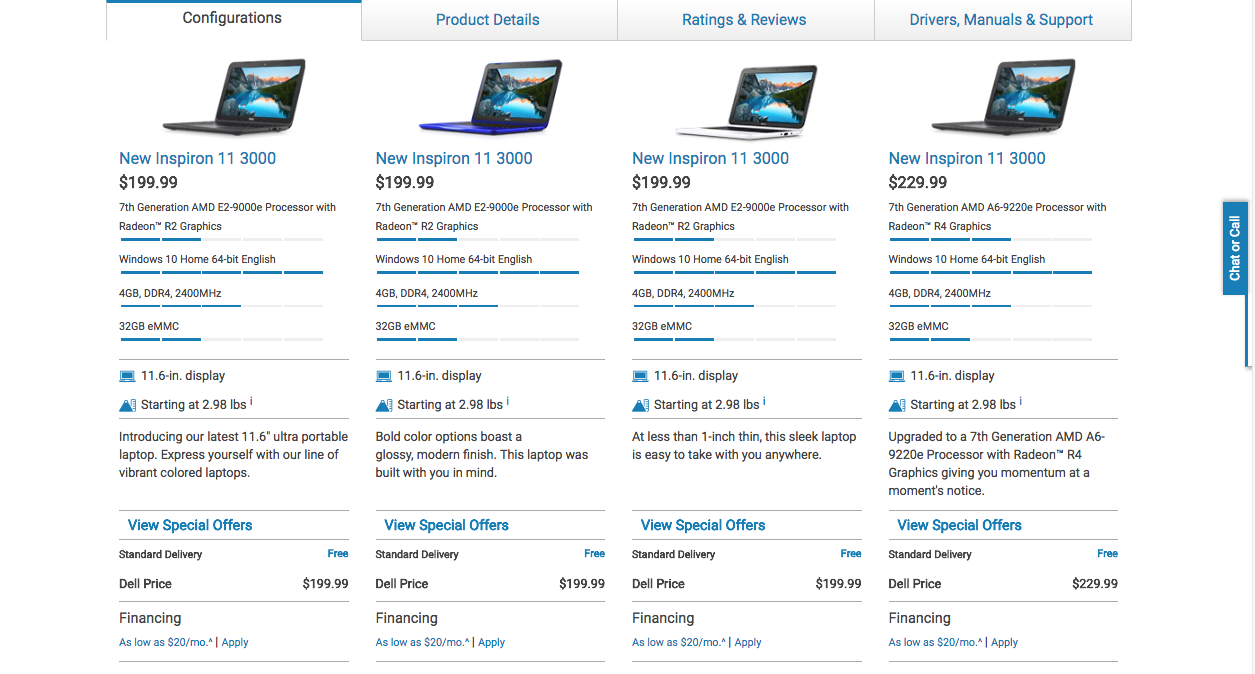Click Dell Price $229.99 amount
Viewport: 1255px width, 674px height.
[x=1095, y=584]
